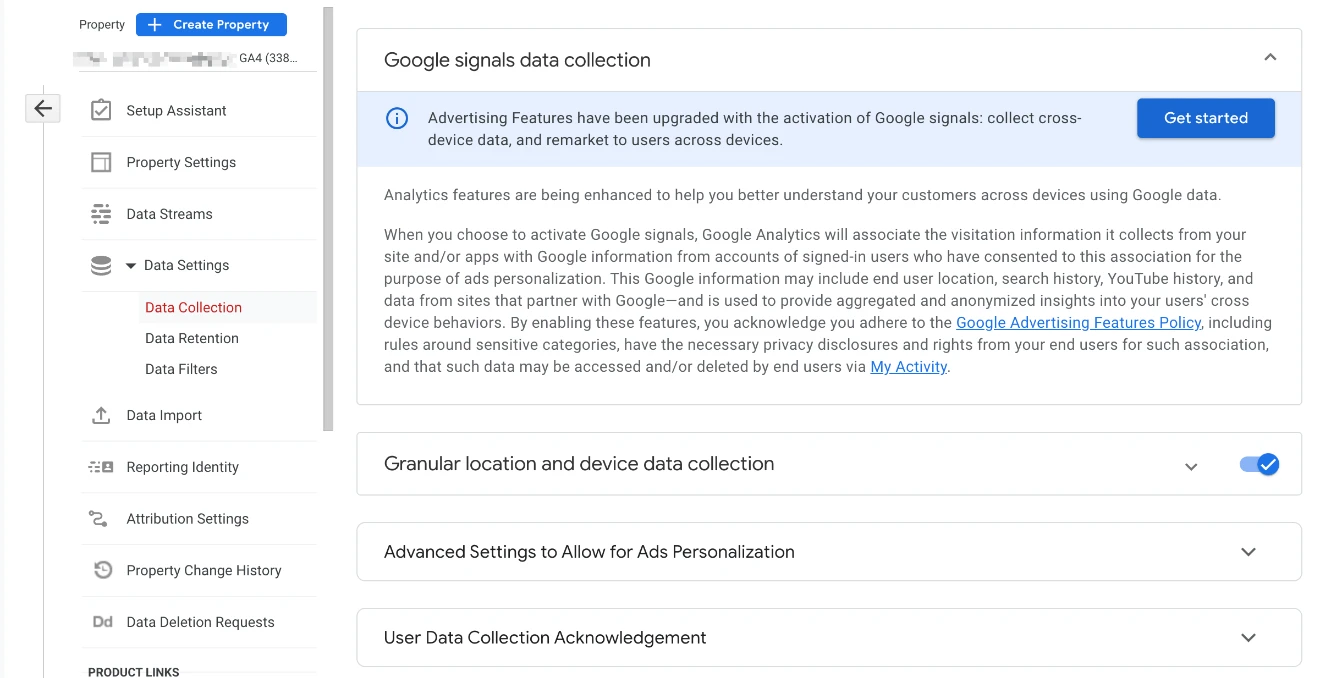Screen dimensions: 1320x678
Task: Click the Attribution Settings path icon
Action: point(99,518)
